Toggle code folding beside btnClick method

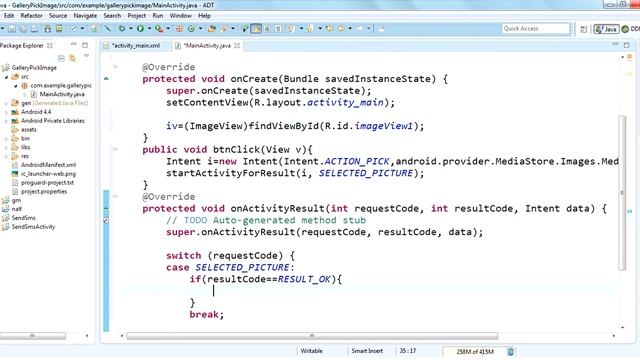(116, 149)
